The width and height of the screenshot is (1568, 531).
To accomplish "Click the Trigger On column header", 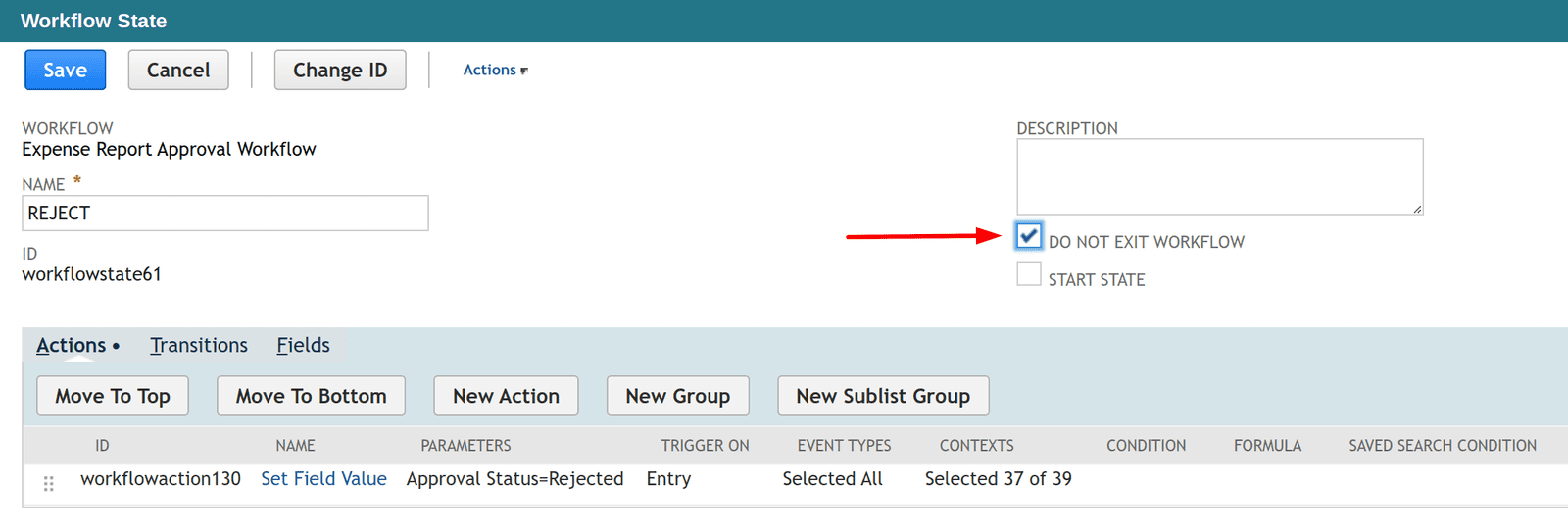I will tap(705, 446).
